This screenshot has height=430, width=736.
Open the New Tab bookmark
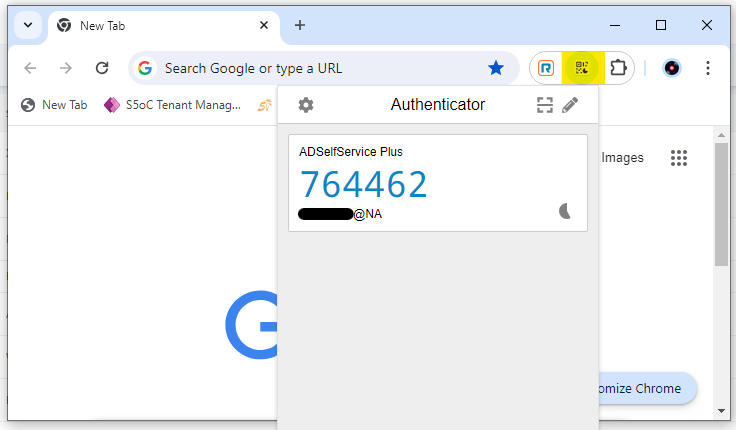[x=54, y=105]
